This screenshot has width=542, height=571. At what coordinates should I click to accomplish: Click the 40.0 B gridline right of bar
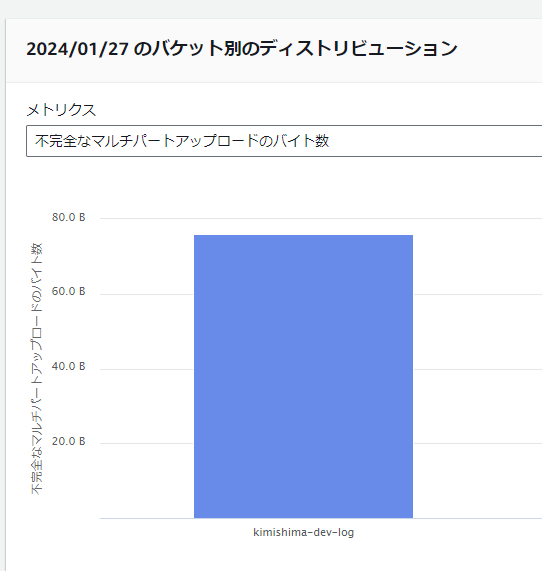coord(478,369)
